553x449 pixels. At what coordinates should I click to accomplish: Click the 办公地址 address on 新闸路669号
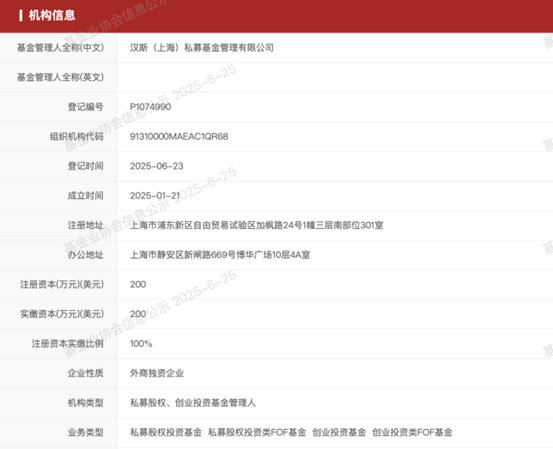tap(220, 255)
